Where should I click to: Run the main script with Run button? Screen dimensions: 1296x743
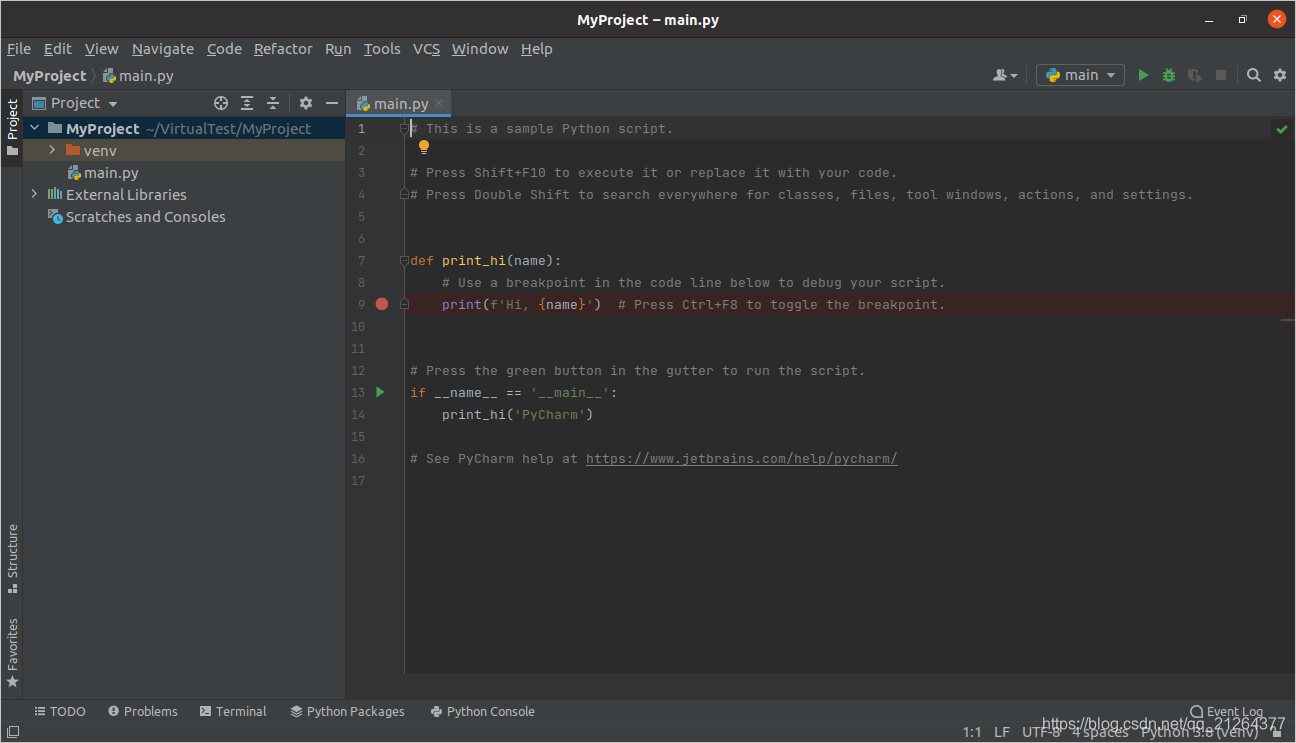tap(1143, 74)
